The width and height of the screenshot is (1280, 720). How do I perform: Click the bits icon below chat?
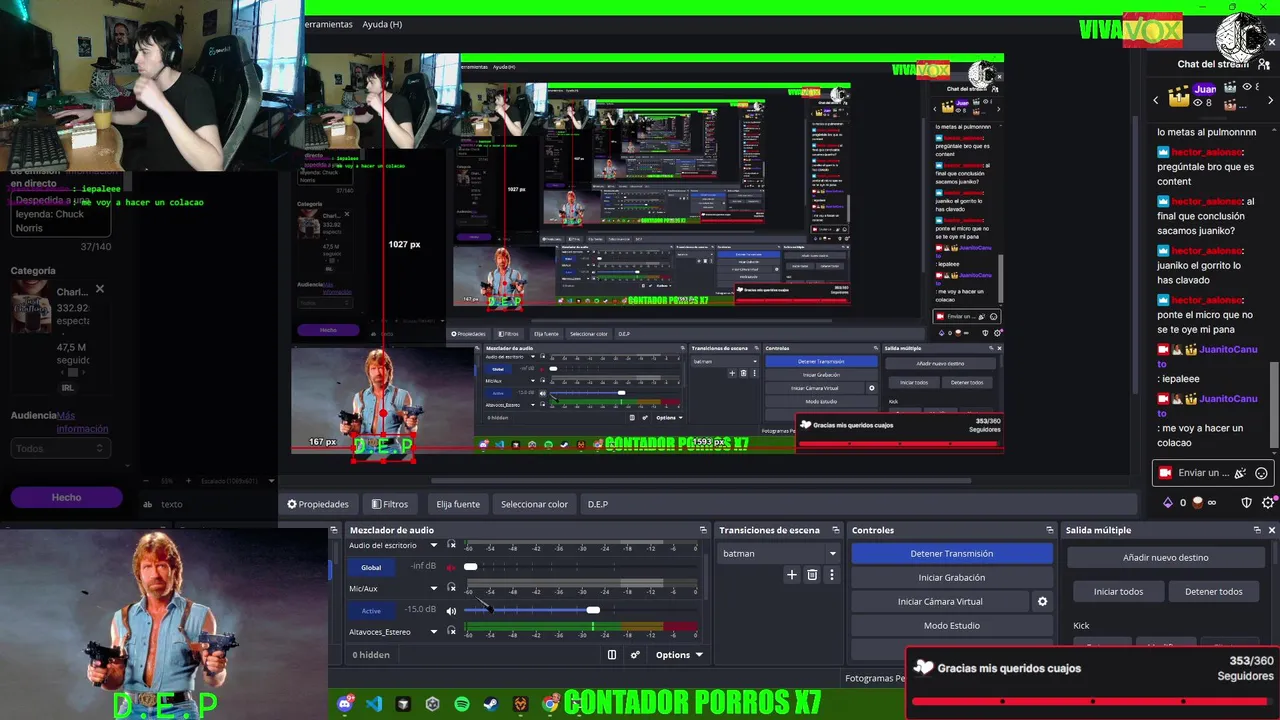point(1167,503)
